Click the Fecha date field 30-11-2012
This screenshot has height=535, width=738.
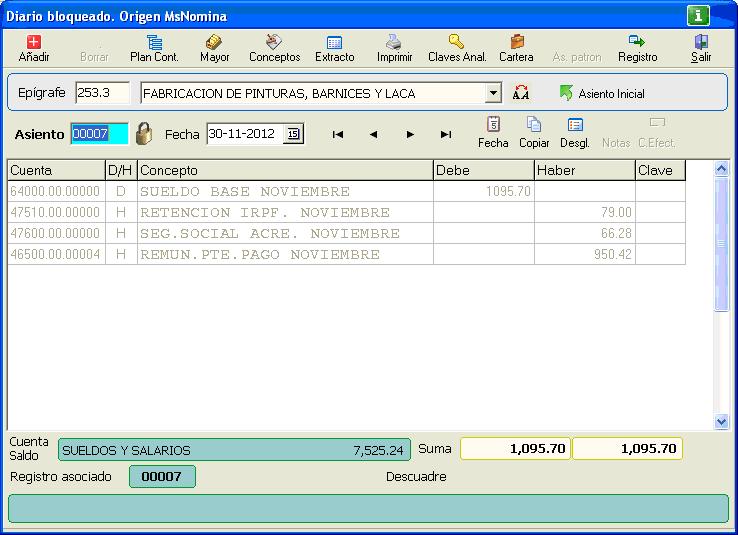pos(245,134)
